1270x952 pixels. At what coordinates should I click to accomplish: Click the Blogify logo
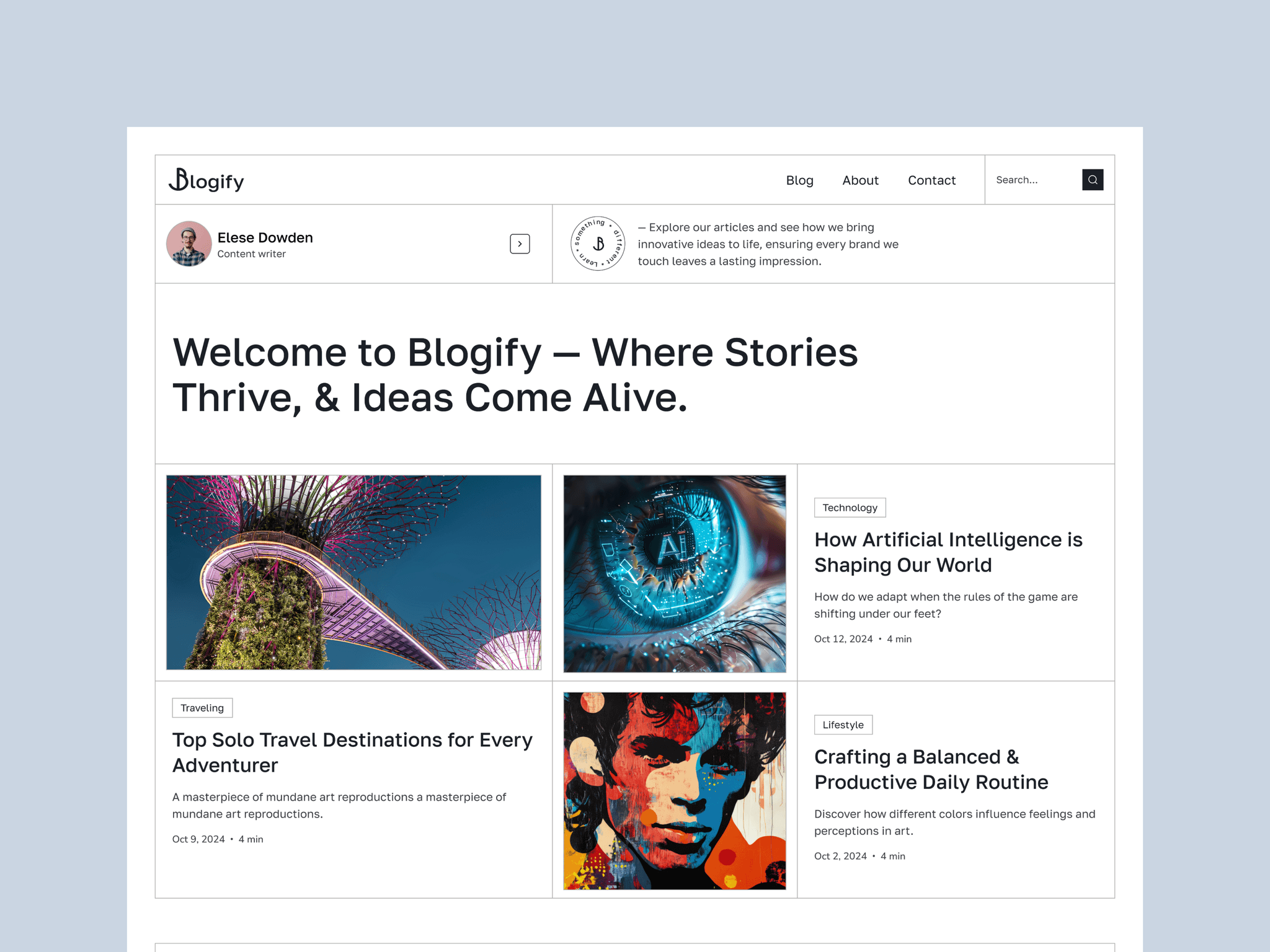(206, 180)
